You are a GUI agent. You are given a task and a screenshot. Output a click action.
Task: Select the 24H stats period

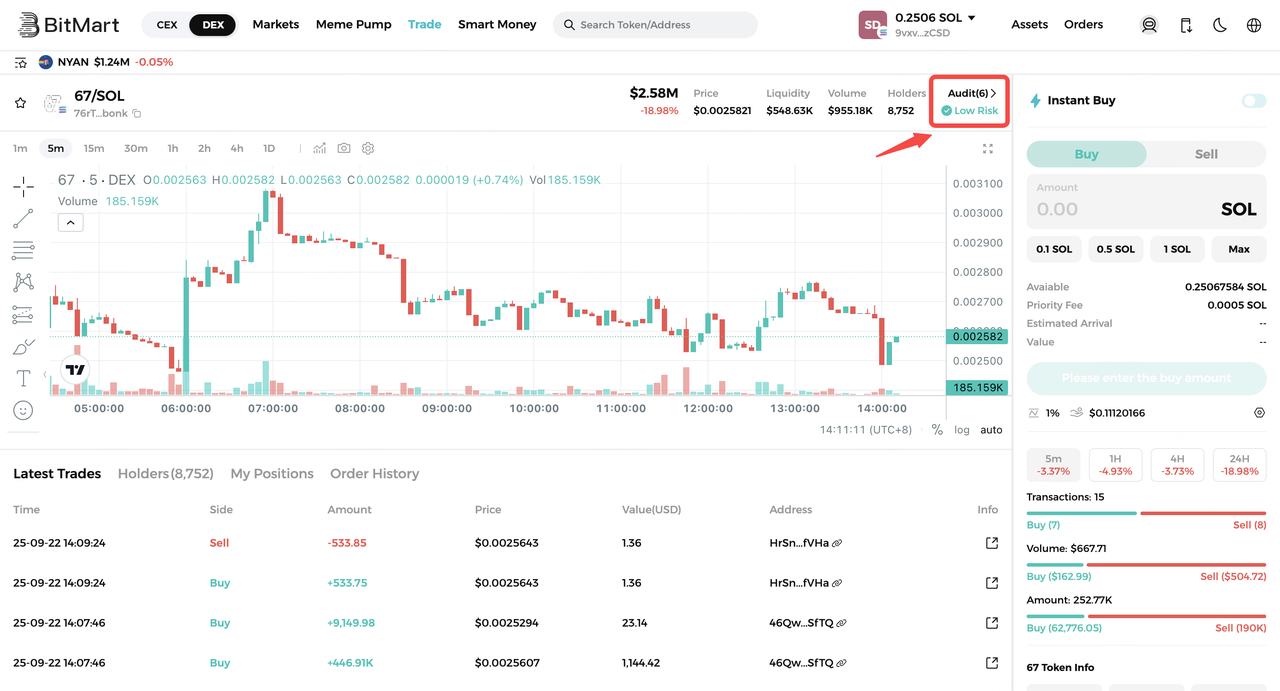1239,464
